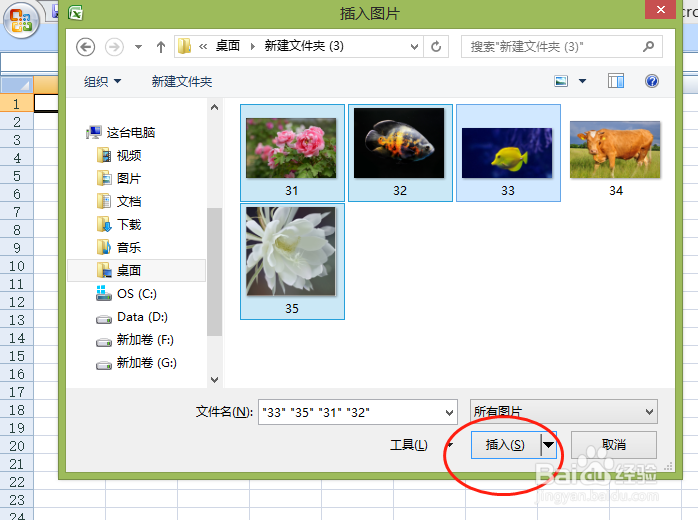Click 新建文件夹 (3) in address path
698x520 pixels.
(x=304, y=46)
